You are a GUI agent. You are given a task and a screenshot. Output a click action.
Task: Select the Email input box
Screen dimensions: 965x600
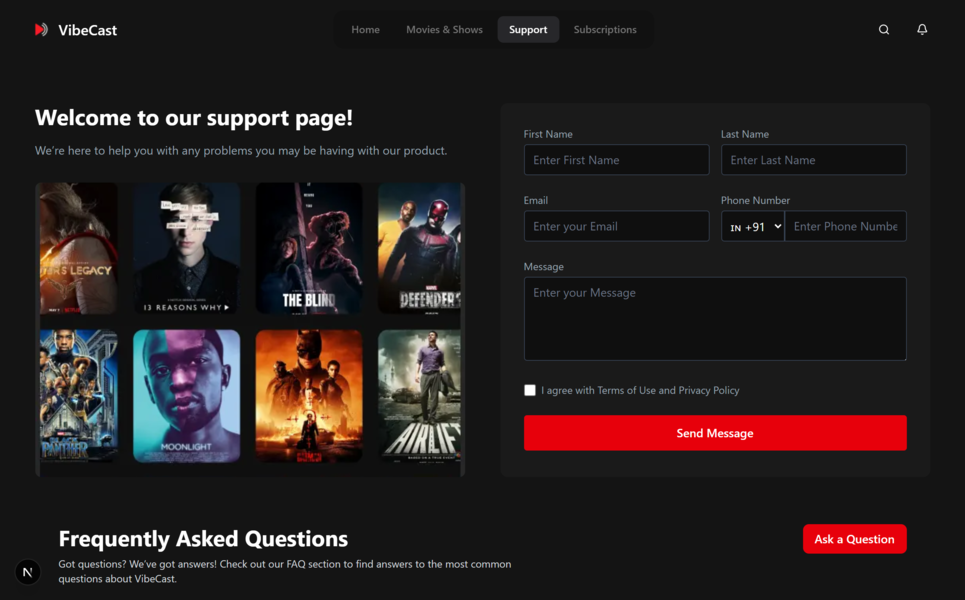click(616, 226)
